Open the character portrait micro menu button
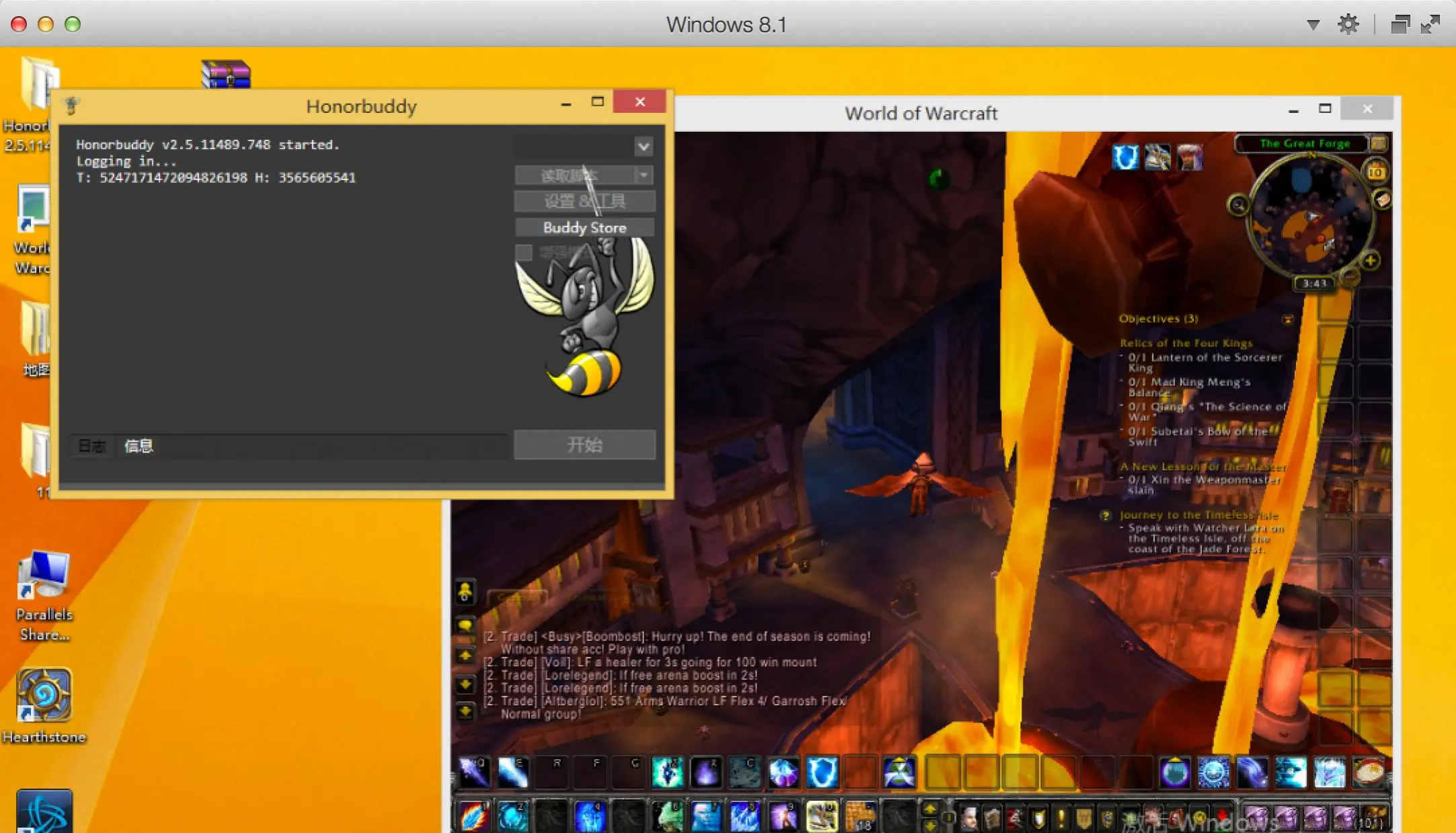1456x833 pixels. tap(969, 818)
